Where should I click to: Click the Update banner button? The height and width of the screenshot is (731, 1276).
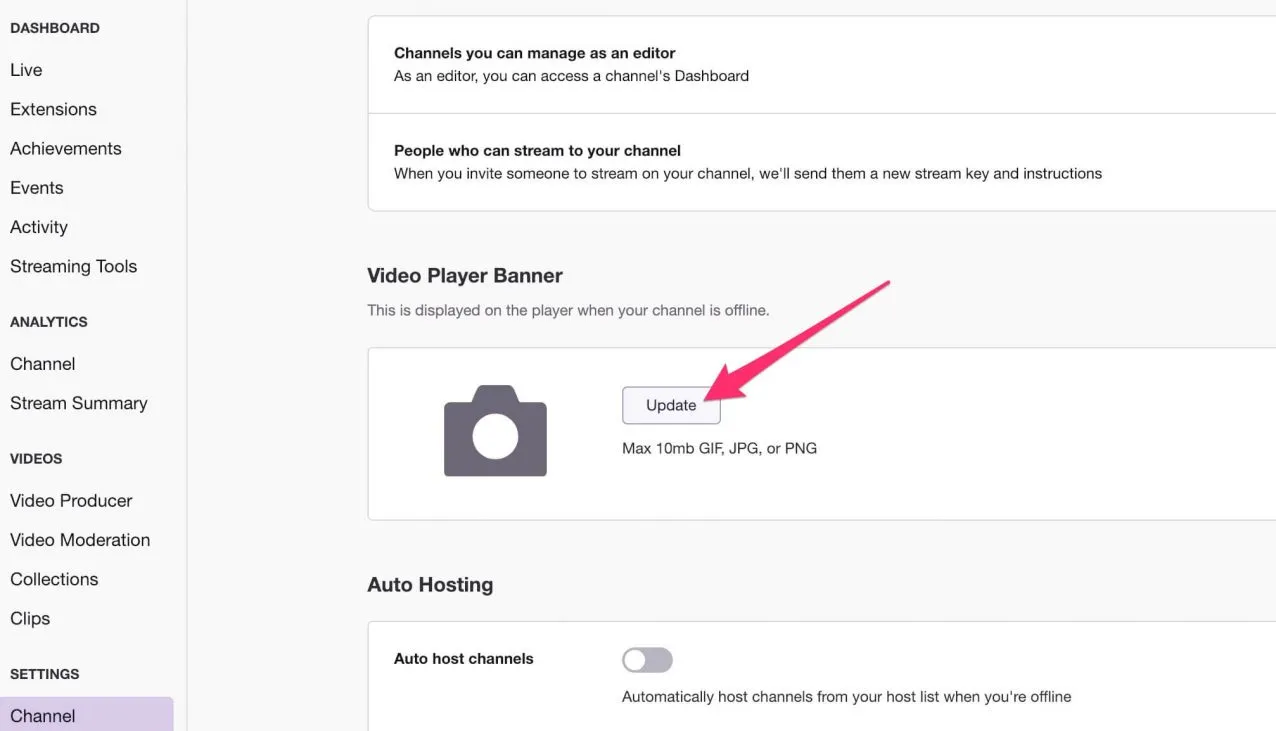[671, 405]
